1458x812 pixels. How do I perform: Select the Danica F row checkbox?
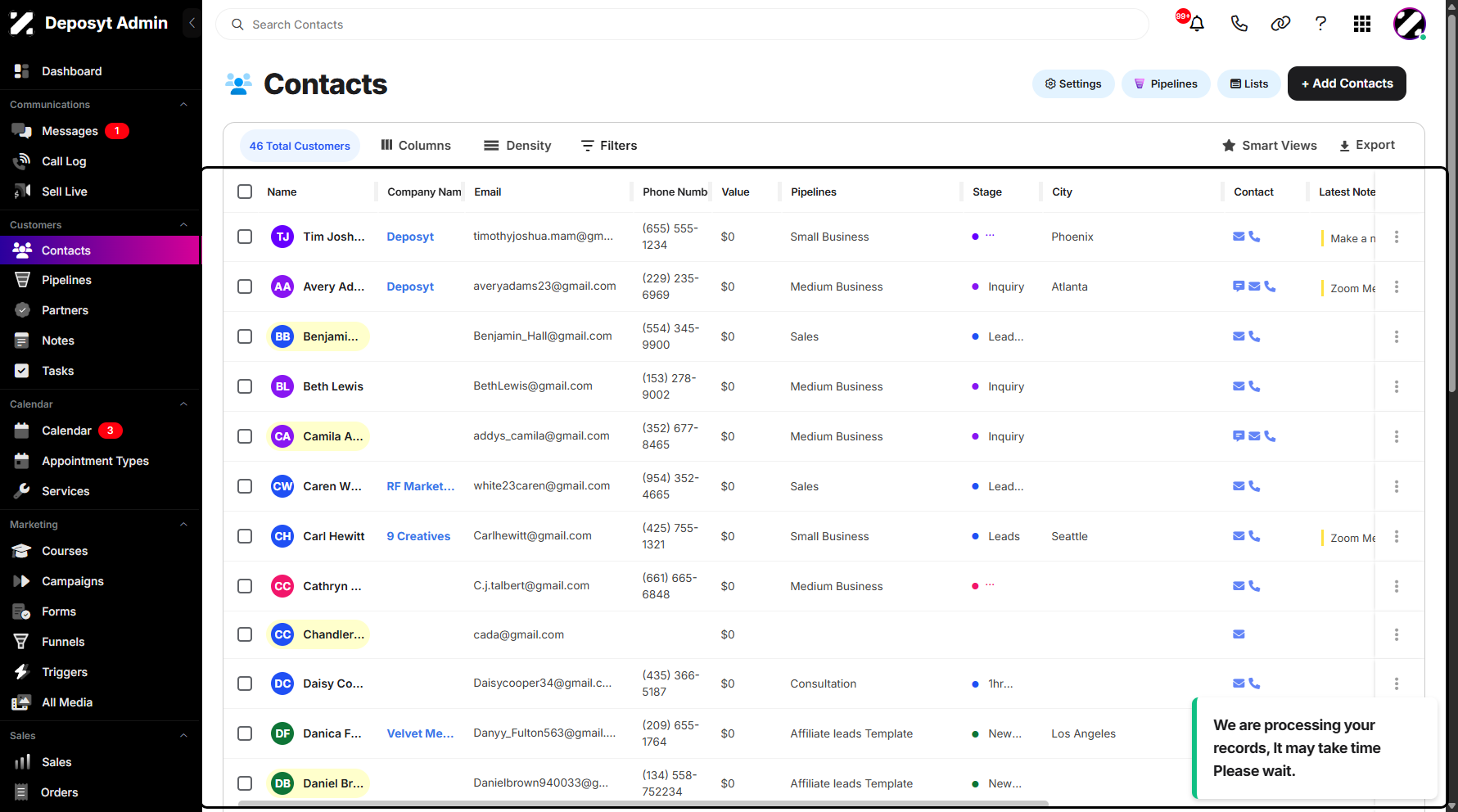coord(245,733)
